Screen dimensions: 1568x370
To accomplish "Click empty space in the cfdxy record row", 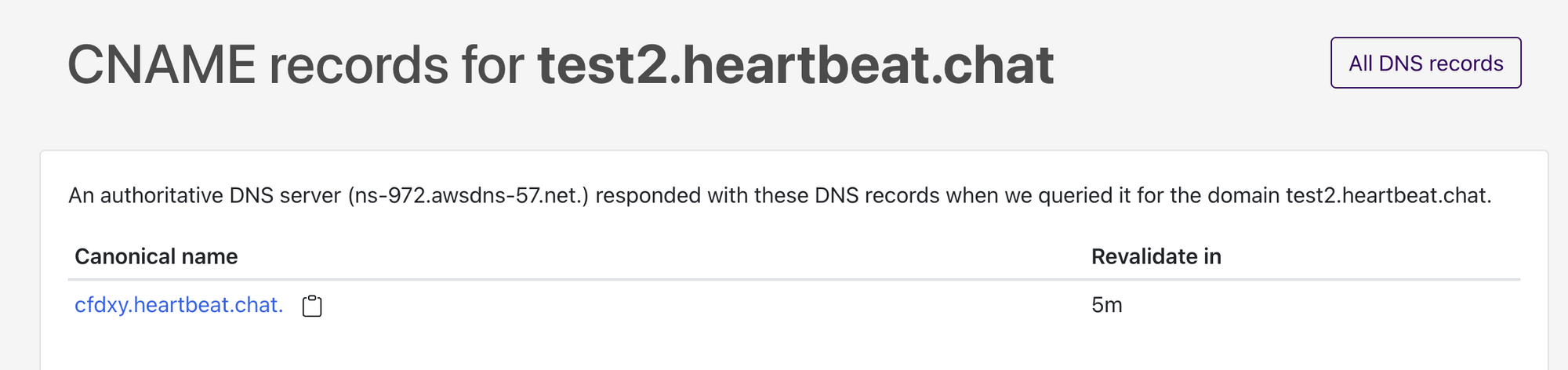I will pos(706,305).
